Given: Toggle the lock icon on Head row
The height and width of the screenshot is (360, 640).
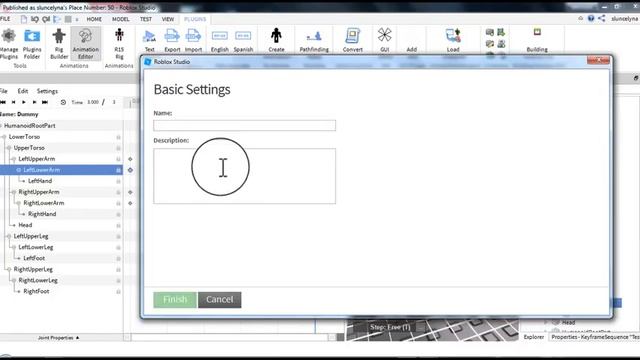Looking at the screenshot, I should coord(118,225).
